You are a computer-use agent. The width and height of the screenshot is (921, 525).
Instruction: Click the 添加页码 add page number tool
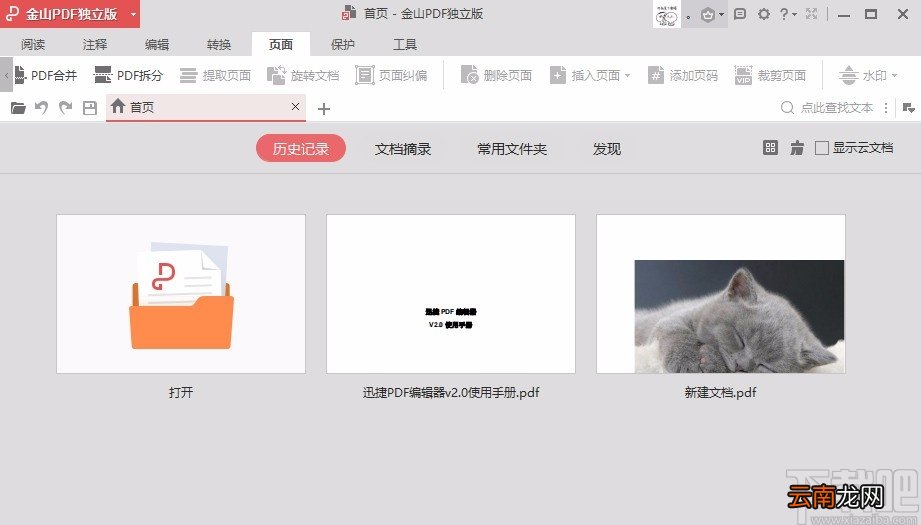pyautogui.click(x=683, y=75)
